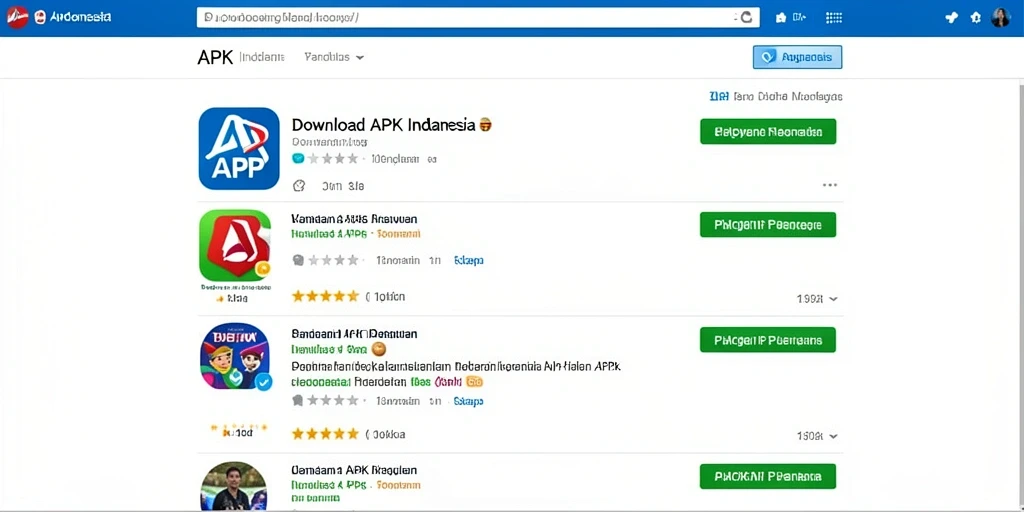Open the blue APP icon of Download APK Indanesia
This screenshot has width=1024, height=512.
pyautogui.click(x=239, y=148)
